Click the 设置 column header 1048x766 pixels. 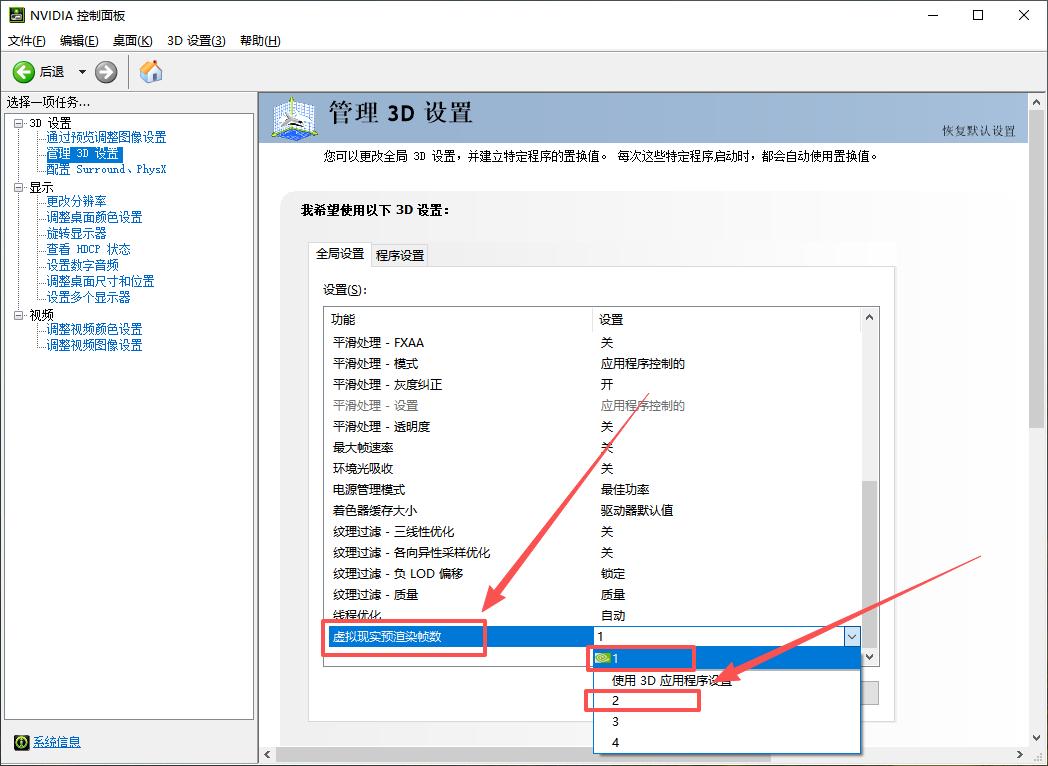click(x=727, y=320)
